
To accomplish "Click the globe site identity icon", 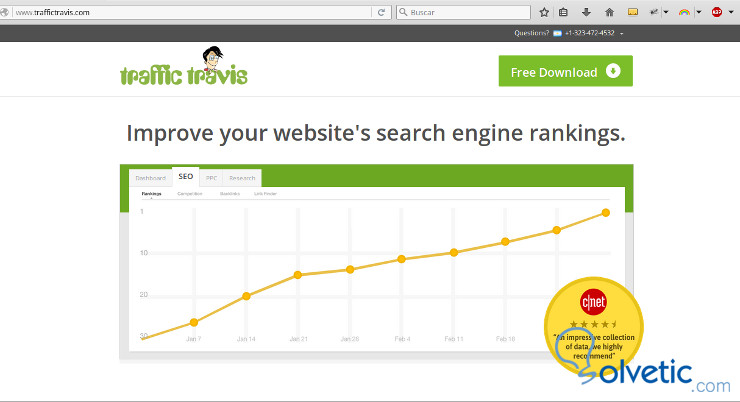I will 4,12.
